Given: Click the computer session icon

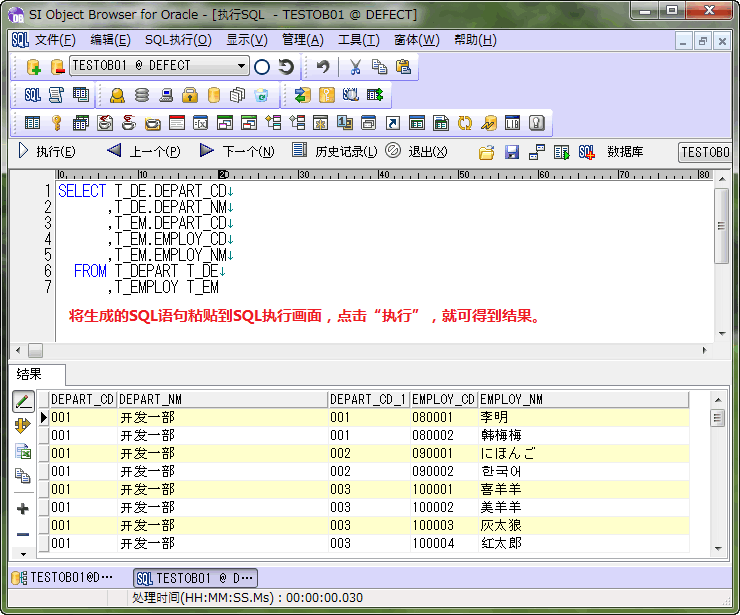Looking at the screenshot, I should point(166,95).
